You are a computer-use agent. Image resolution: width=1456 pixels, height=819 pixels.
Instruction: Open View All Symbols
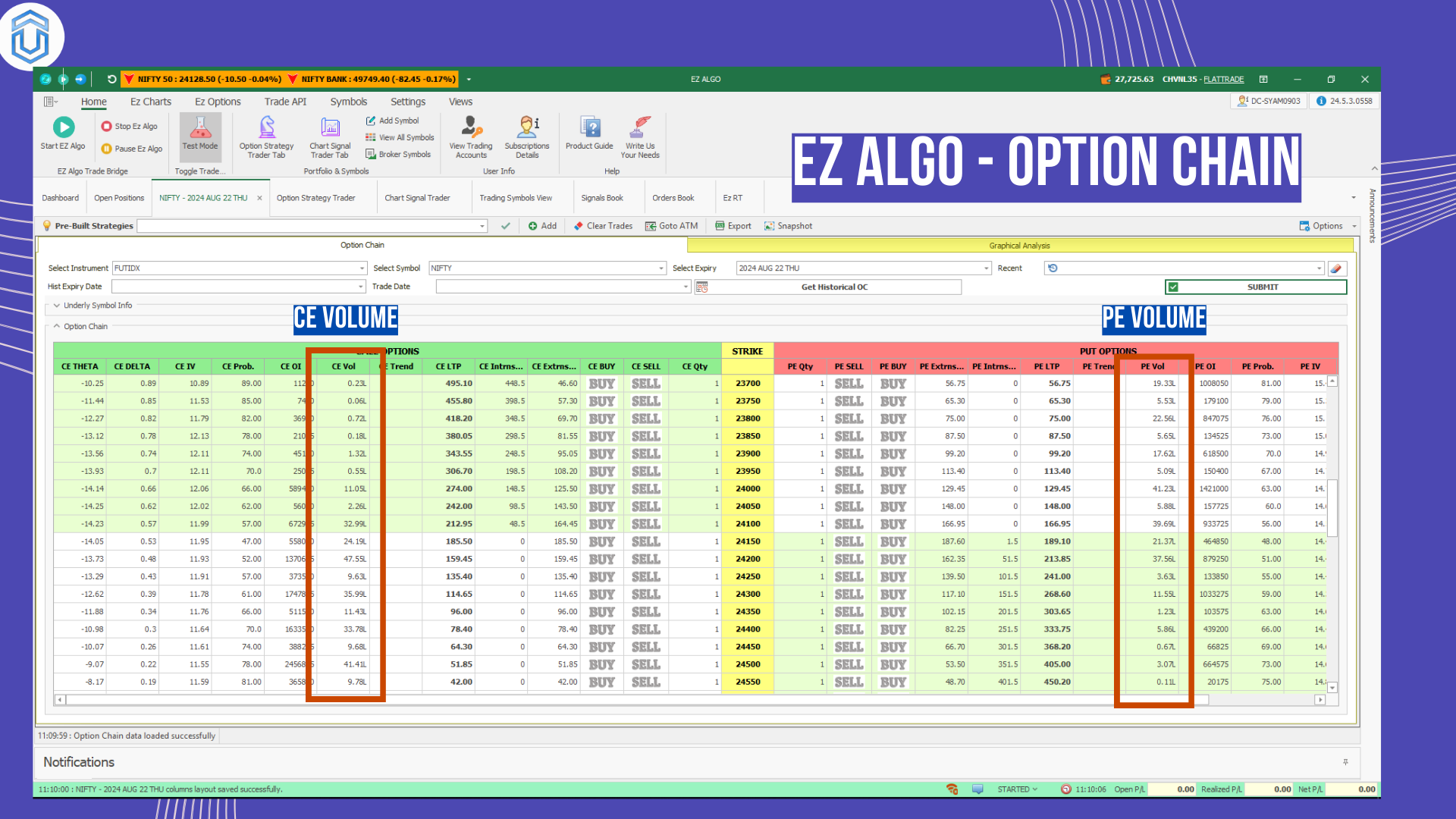point(400,137)
